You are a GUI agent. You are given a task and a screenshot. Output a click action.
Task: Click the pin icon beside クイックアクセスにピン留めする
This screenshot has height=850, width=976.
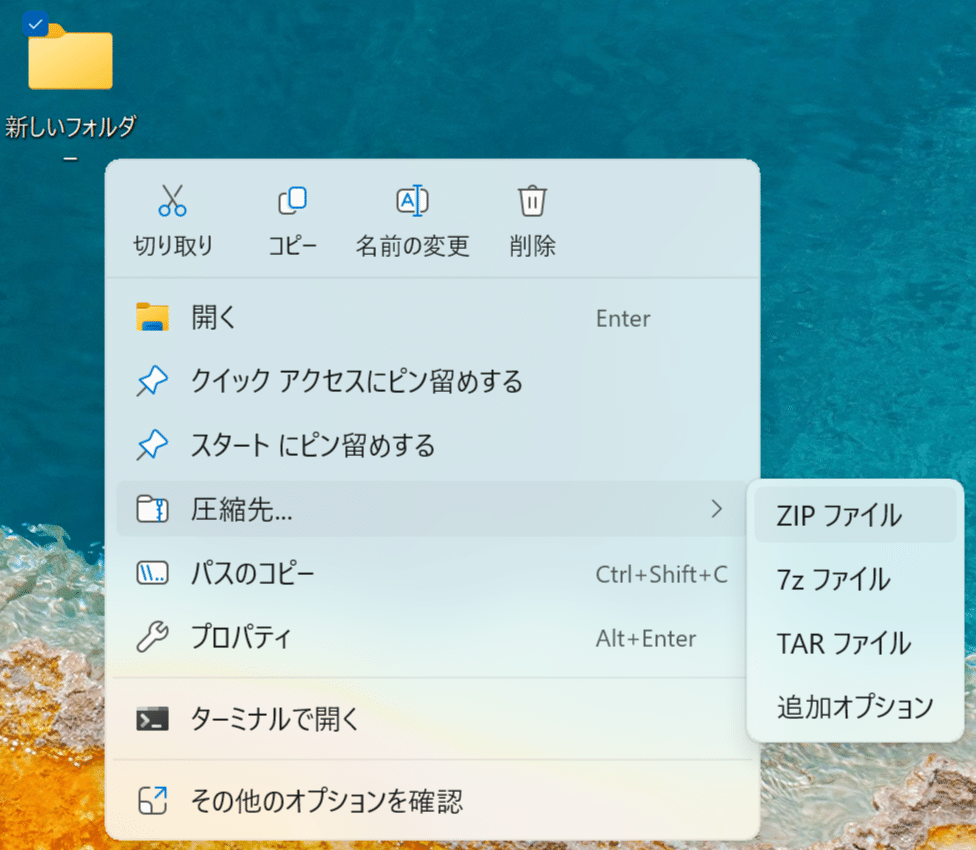pyautogui.click(x=152, y=382)
